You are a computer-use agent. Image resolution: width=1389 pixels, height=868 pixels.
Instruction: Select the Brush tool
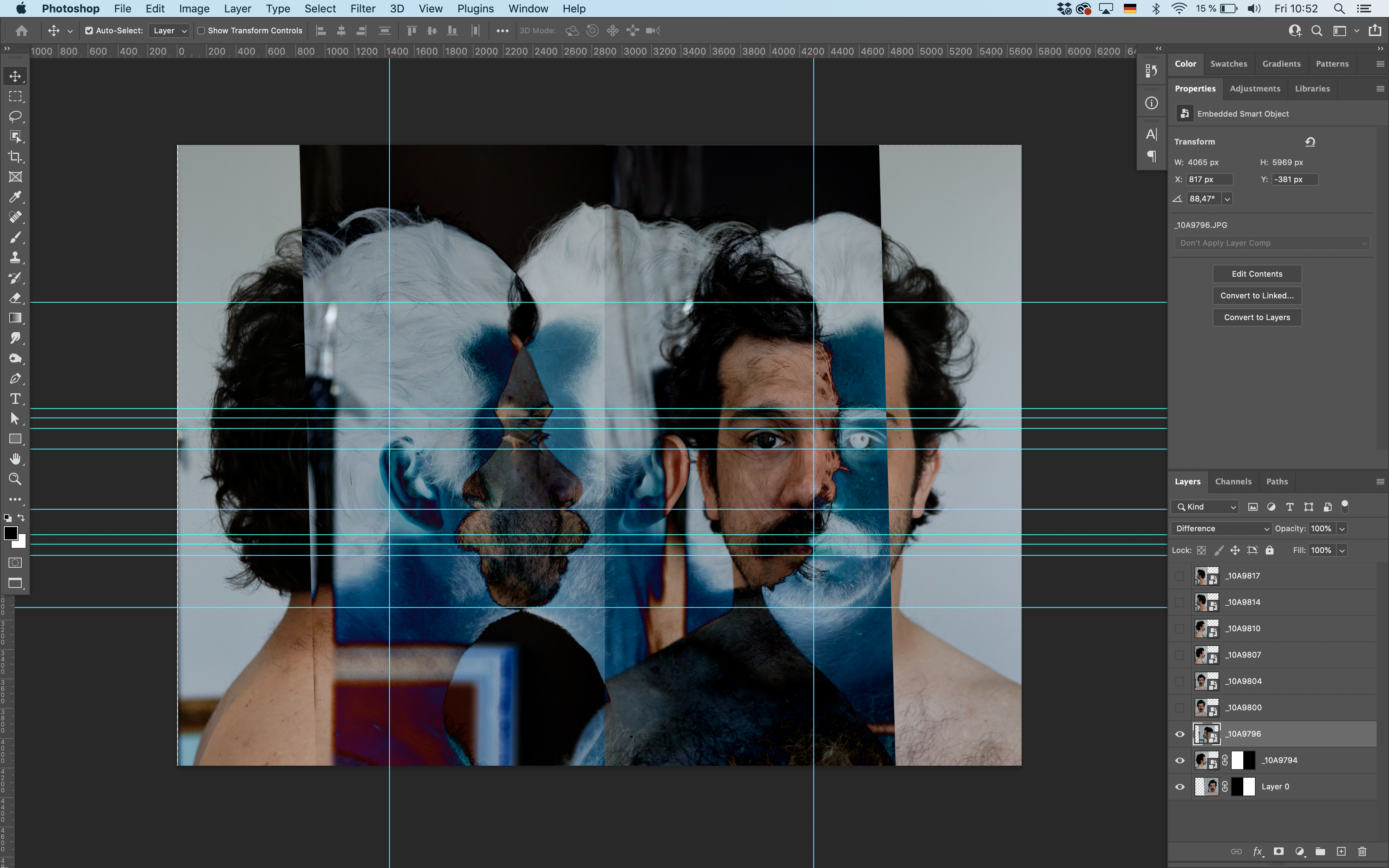[16, 237]
